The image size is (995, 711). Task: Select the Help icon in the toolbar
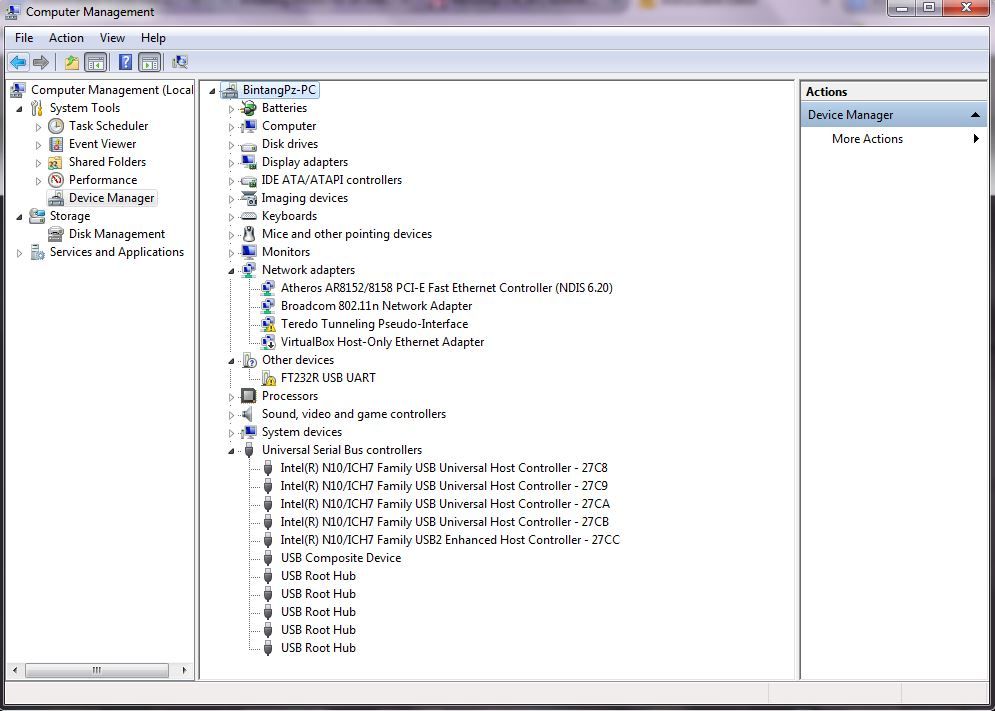tap(125, 61)
